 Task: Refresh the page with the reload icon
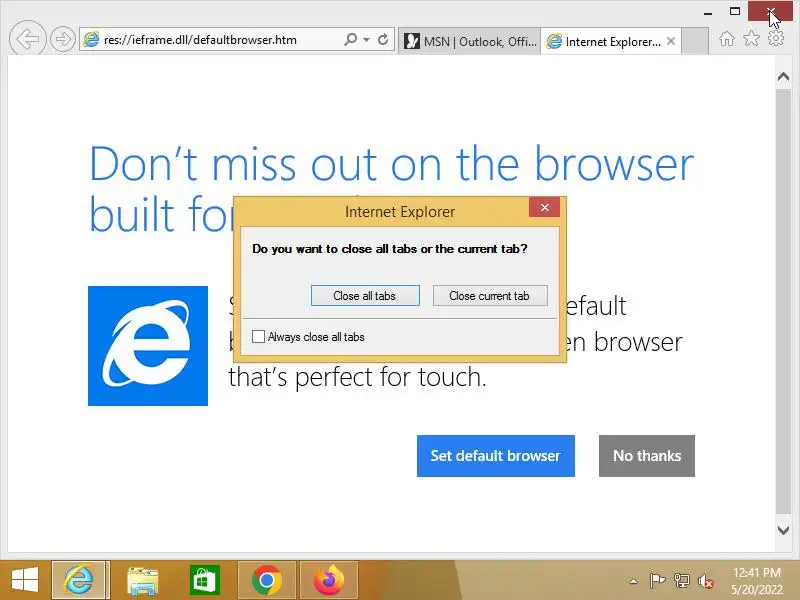(x=383, y=39)
